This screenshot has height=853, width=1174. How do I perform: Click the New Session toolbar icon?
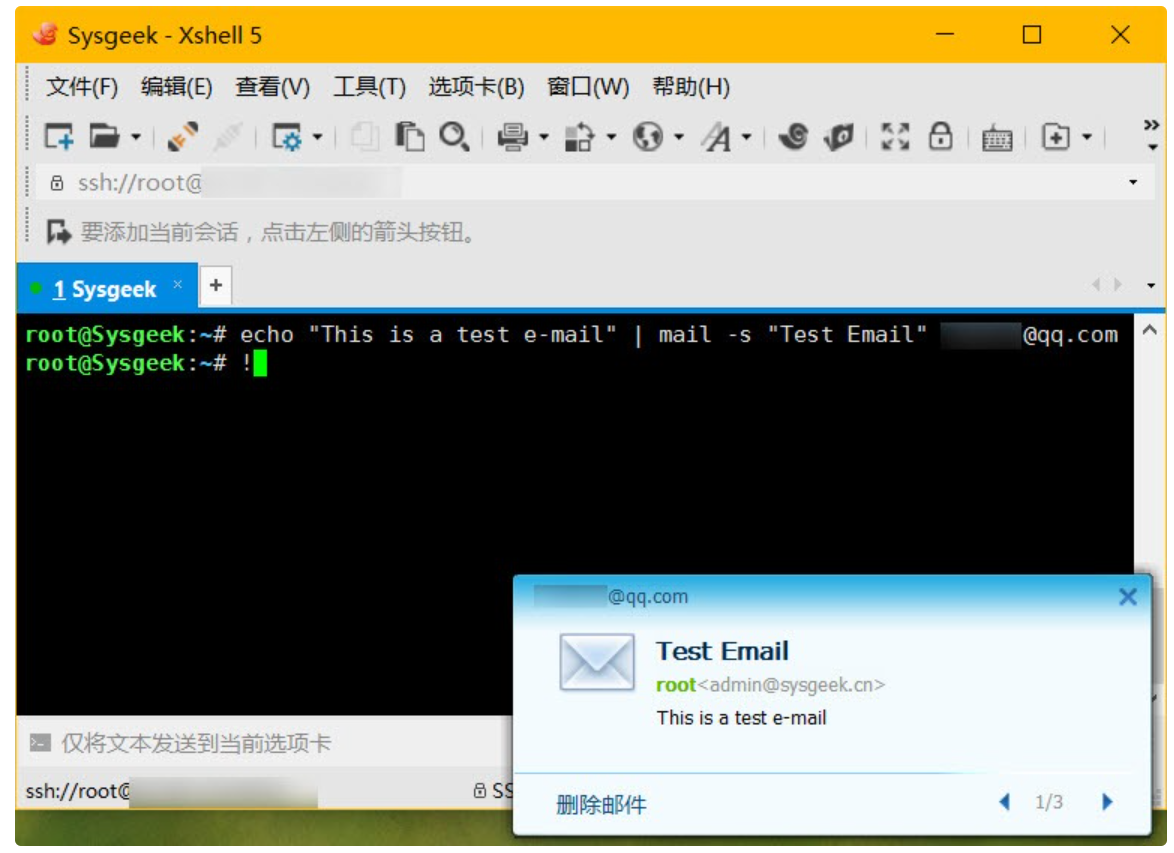click(58, 136)
